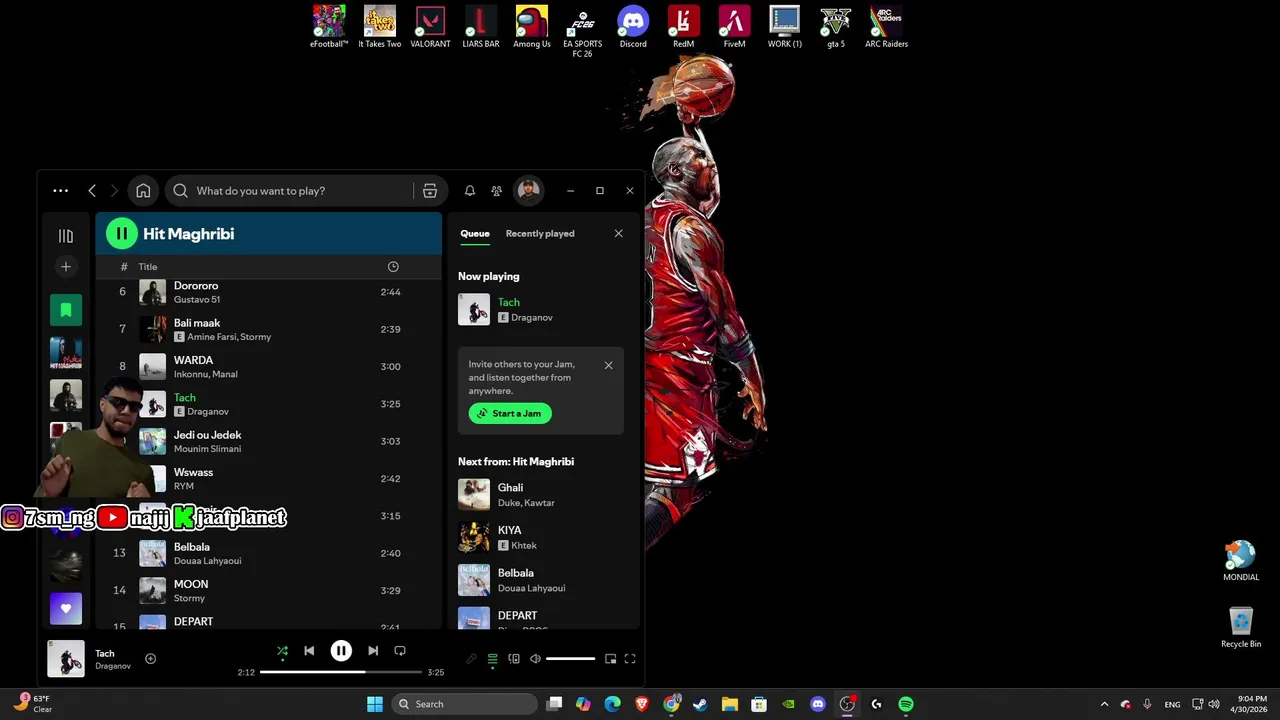
Task: Select queued song Ghali by Duke, Kawtar
Action: [540, 494]
